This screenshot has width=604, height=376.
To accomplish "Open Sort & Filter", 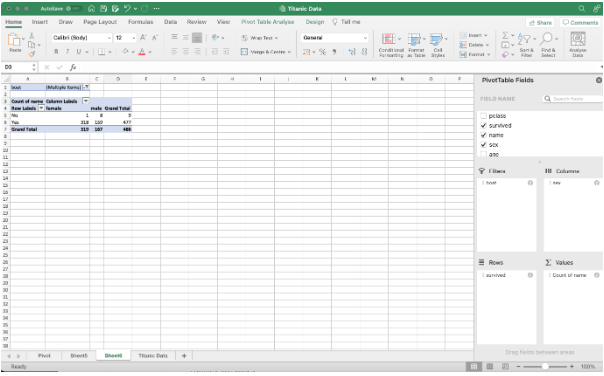I will pos(526,45).
